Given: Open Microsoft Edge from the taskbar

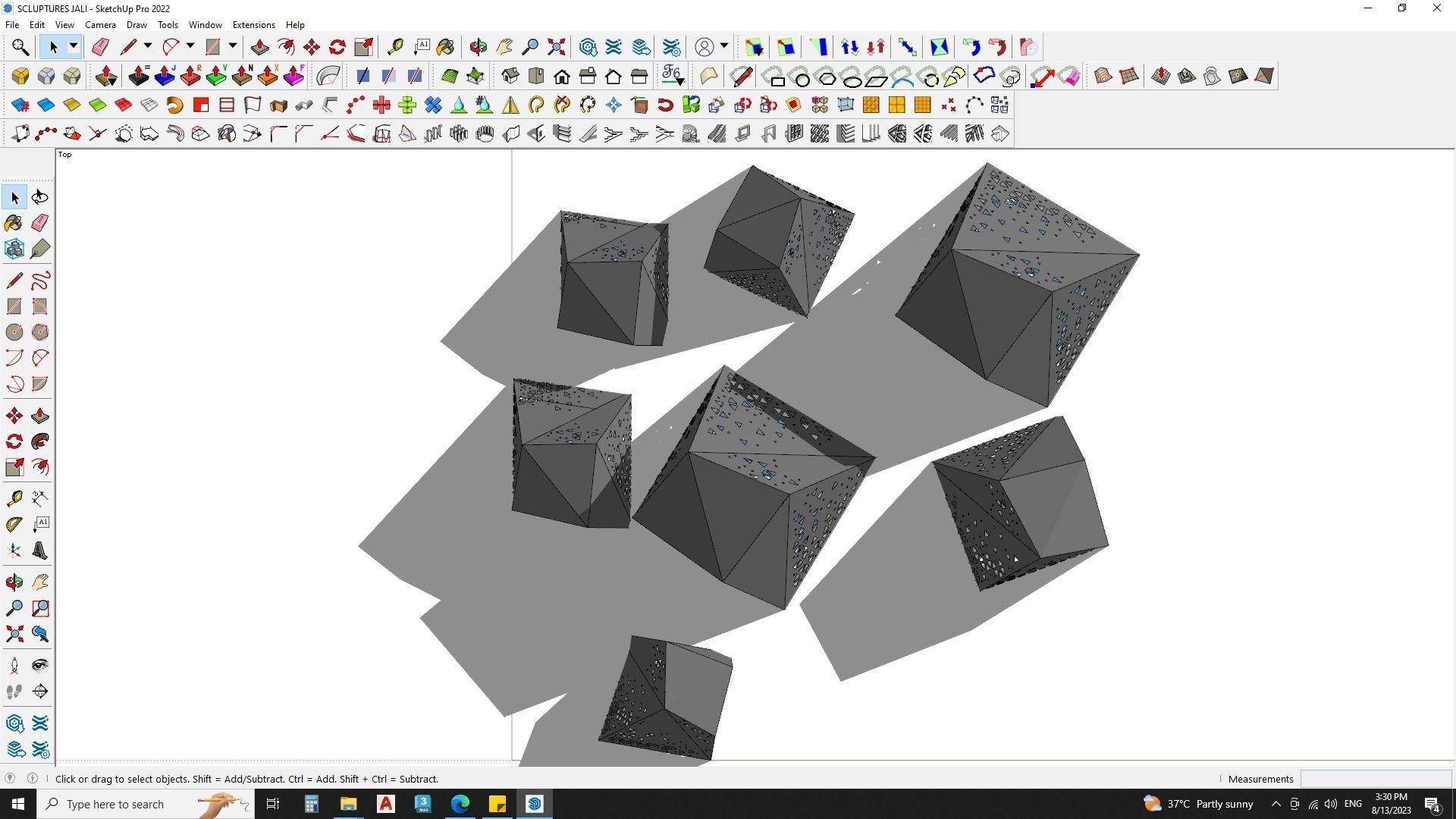Looking at the screenshot, I should [460, 804].
